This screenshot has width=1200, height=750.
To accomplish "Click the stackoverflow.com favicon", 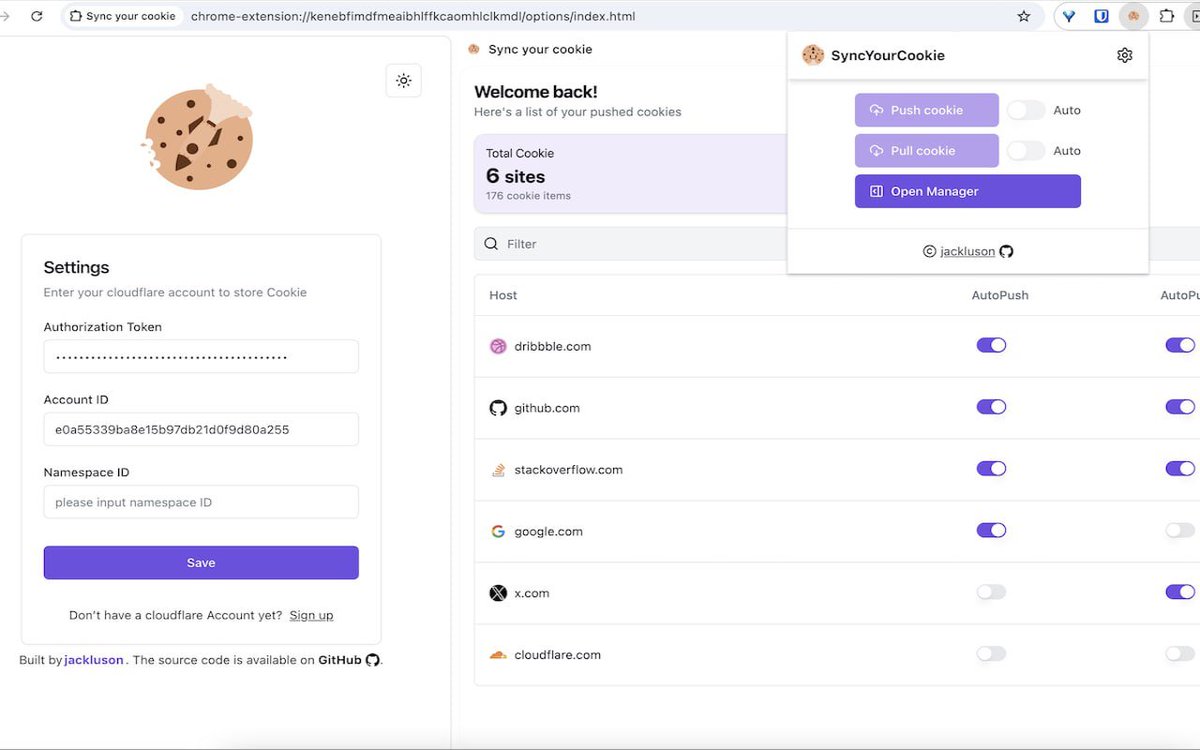I will click(x=498, y=468).
